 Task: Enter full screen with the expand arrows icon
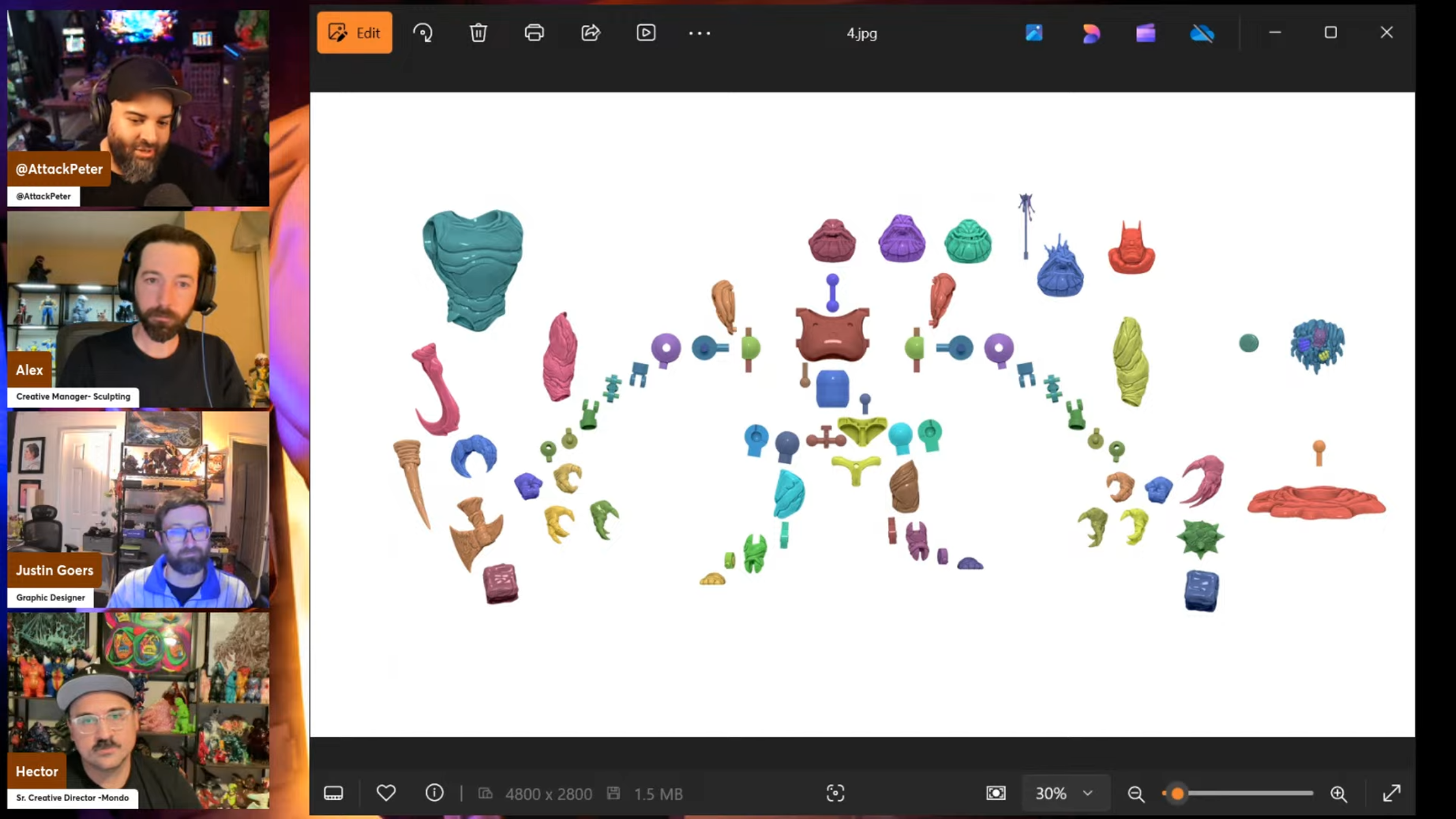click(1392, 794)
